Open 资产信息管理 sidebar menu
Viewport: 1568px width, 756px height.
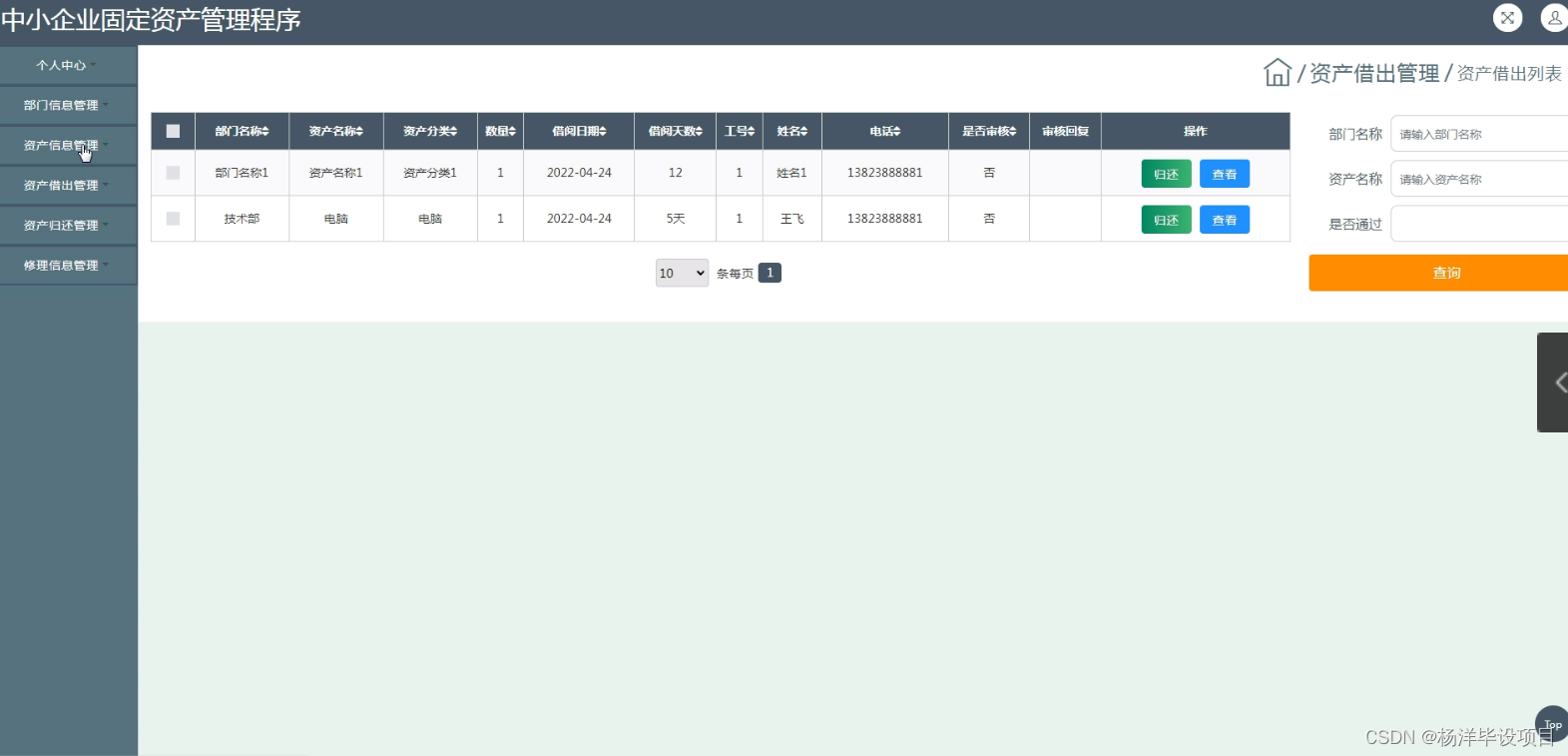click(68, 145)
